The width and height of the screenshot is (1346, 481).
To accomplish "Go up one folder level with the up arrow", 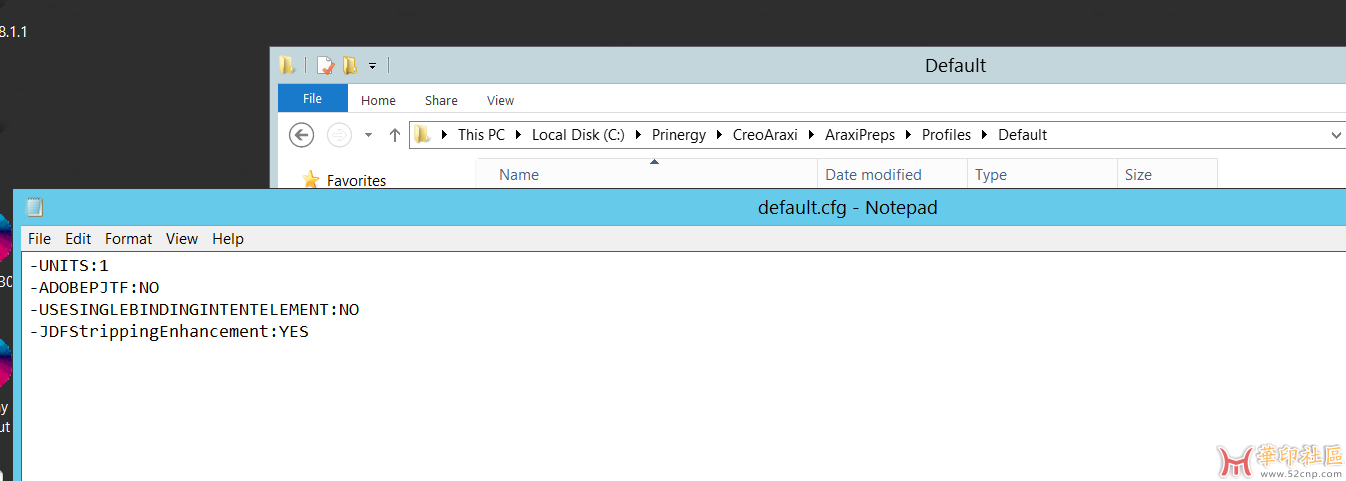I will point(395,135).
